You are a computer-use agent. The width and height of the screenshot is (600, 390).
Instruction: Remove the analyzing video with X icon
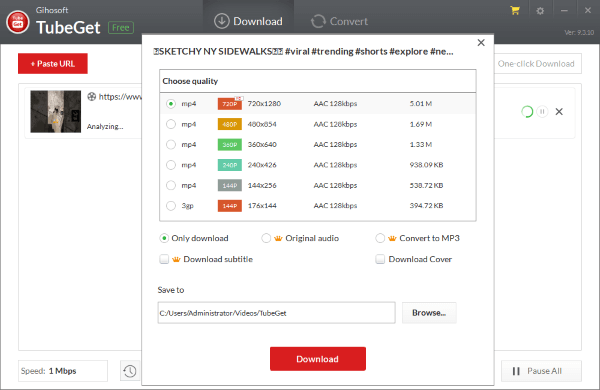pos(559,112)
